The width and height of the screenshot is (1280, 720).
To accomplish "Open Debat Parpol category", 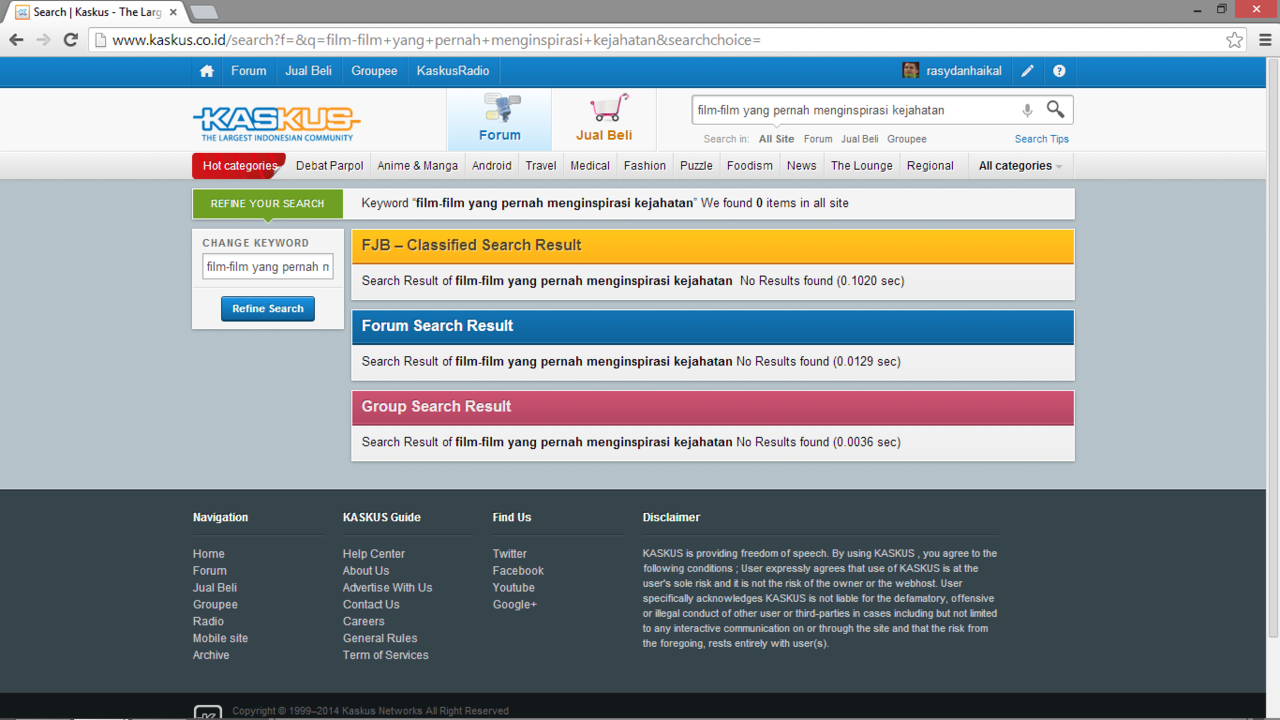I will [x=330, y=166].
